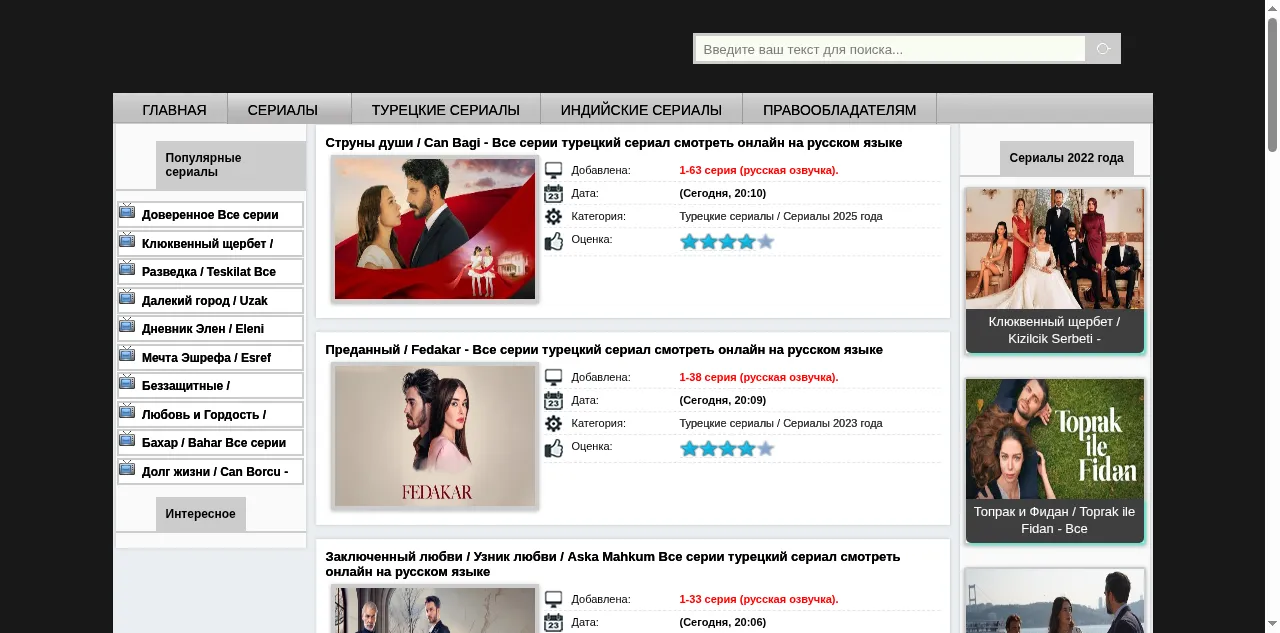Select the Популярные сериалы tab

(231, 165)
